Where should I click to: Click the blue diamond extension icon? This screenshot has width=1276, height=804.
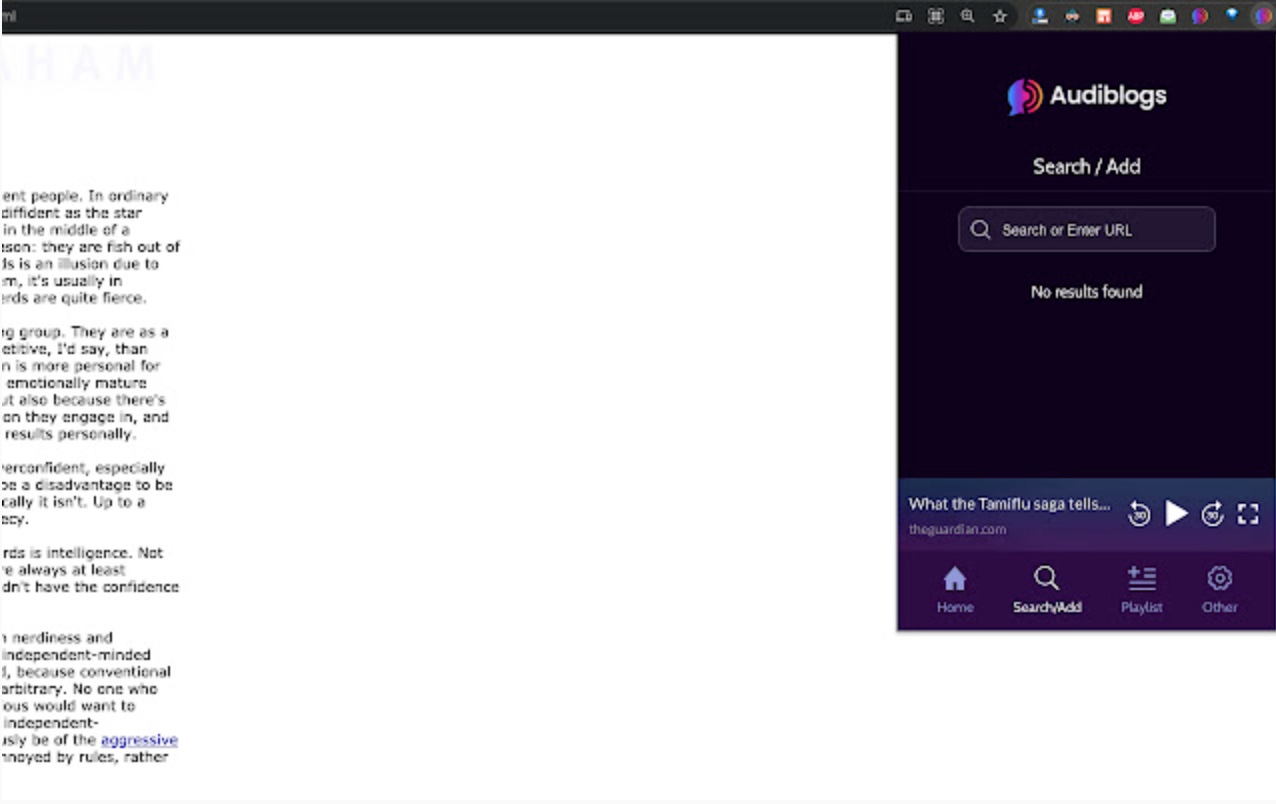[1232, 15]
